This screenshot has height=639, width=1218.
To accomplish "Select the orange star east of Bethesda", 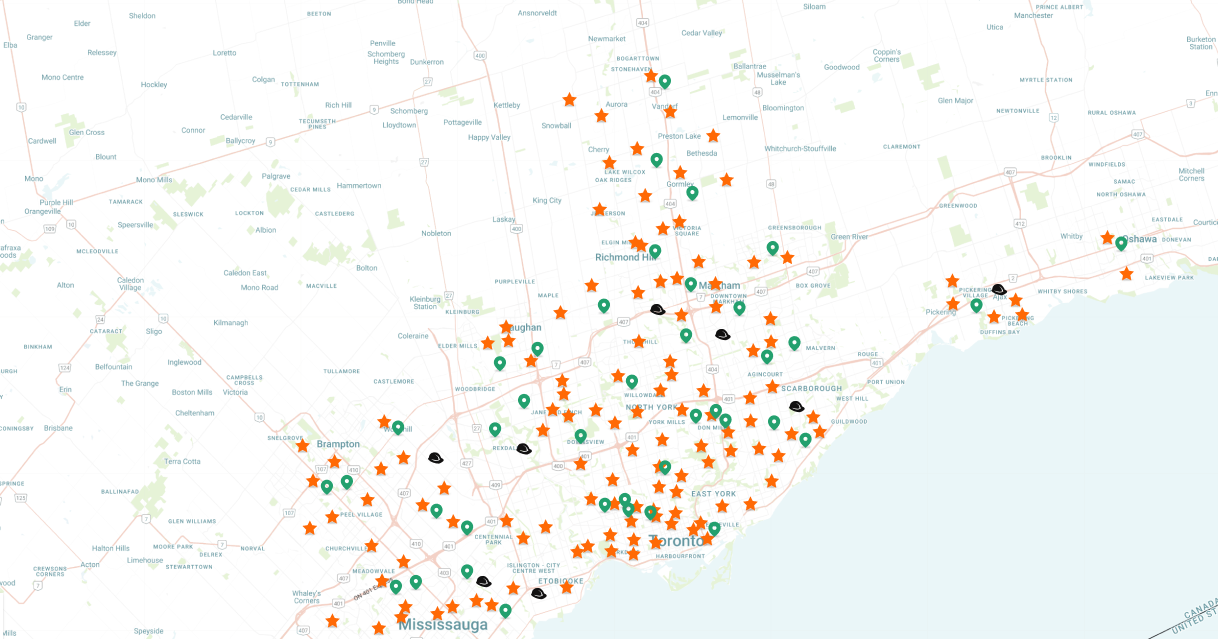I will pyautogui.click(x=726, y=180).
